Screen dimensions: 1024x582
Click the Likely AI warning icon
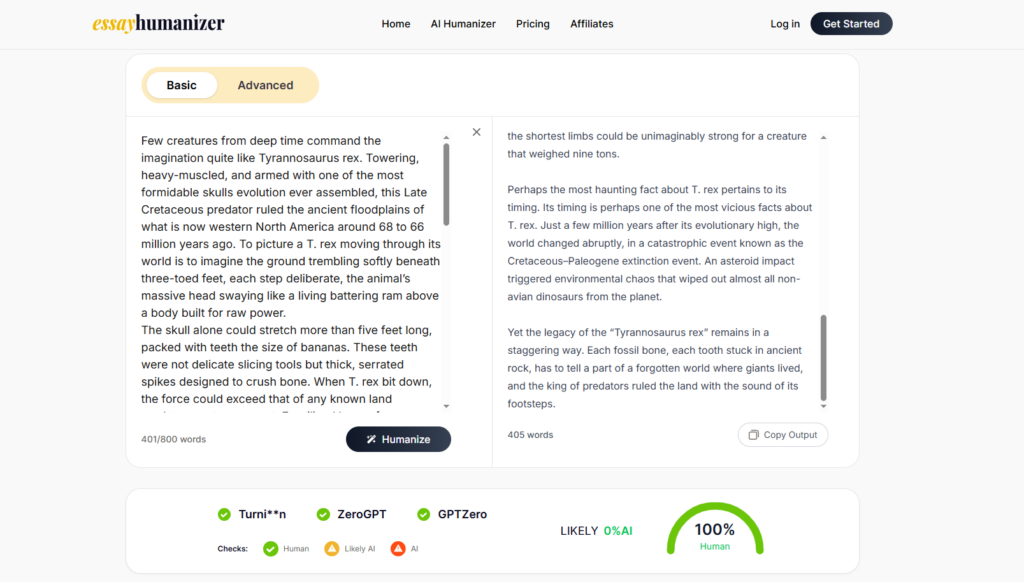point(332,548)
